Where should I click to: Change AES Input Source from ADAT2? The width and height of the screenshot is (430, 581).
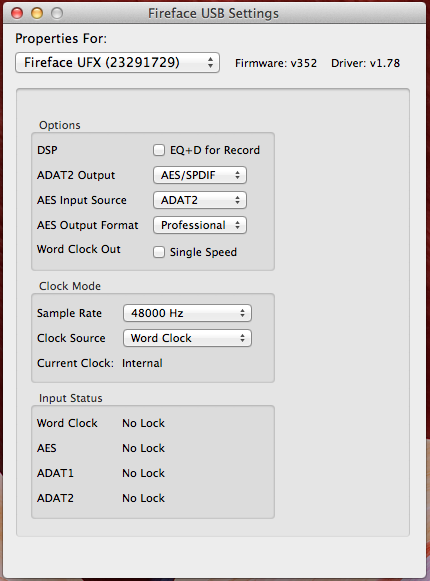tap(200, 200)
